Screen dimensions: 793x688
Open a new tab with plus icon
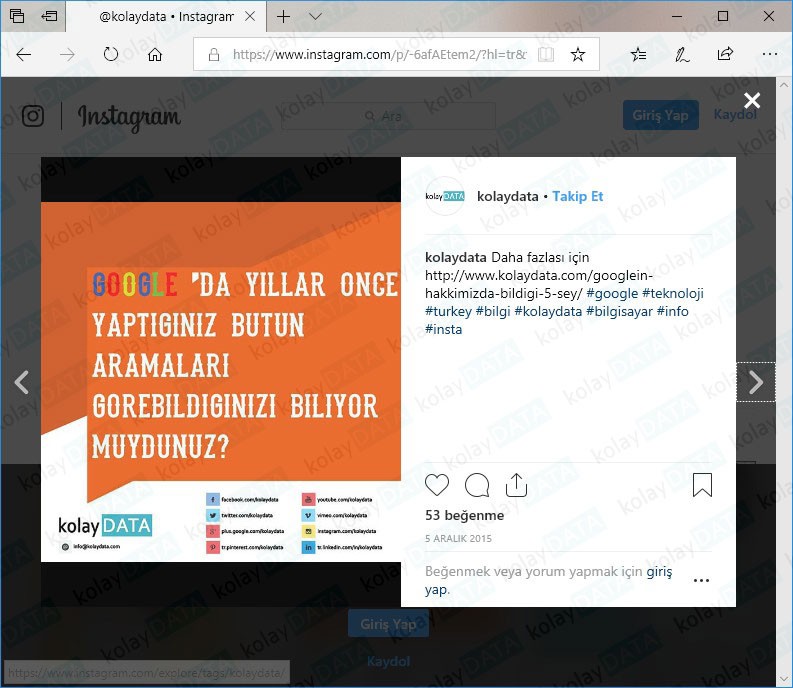click(x=284, y=17)
